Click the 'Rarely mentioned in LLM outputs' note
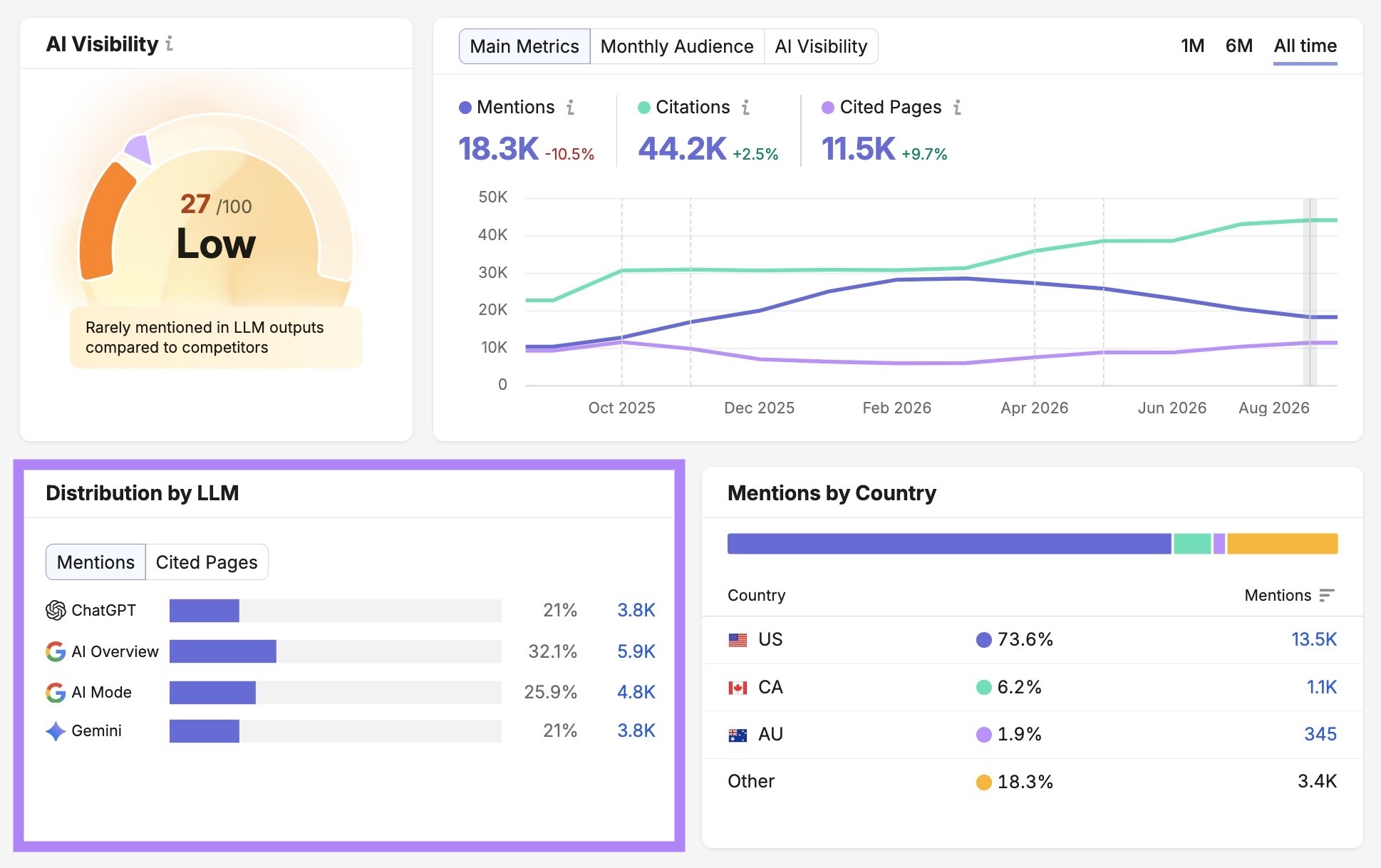 (216, 338)
